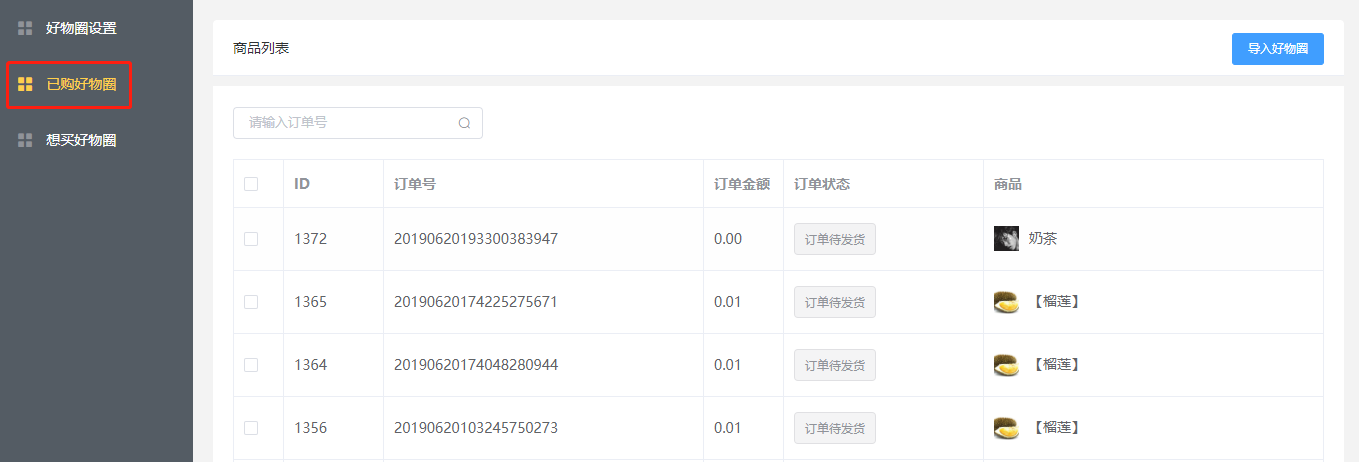Viewport: 1359px width, 462px height.
Task: Click the durian thumbnail for order 1356
Action: 1006,428
